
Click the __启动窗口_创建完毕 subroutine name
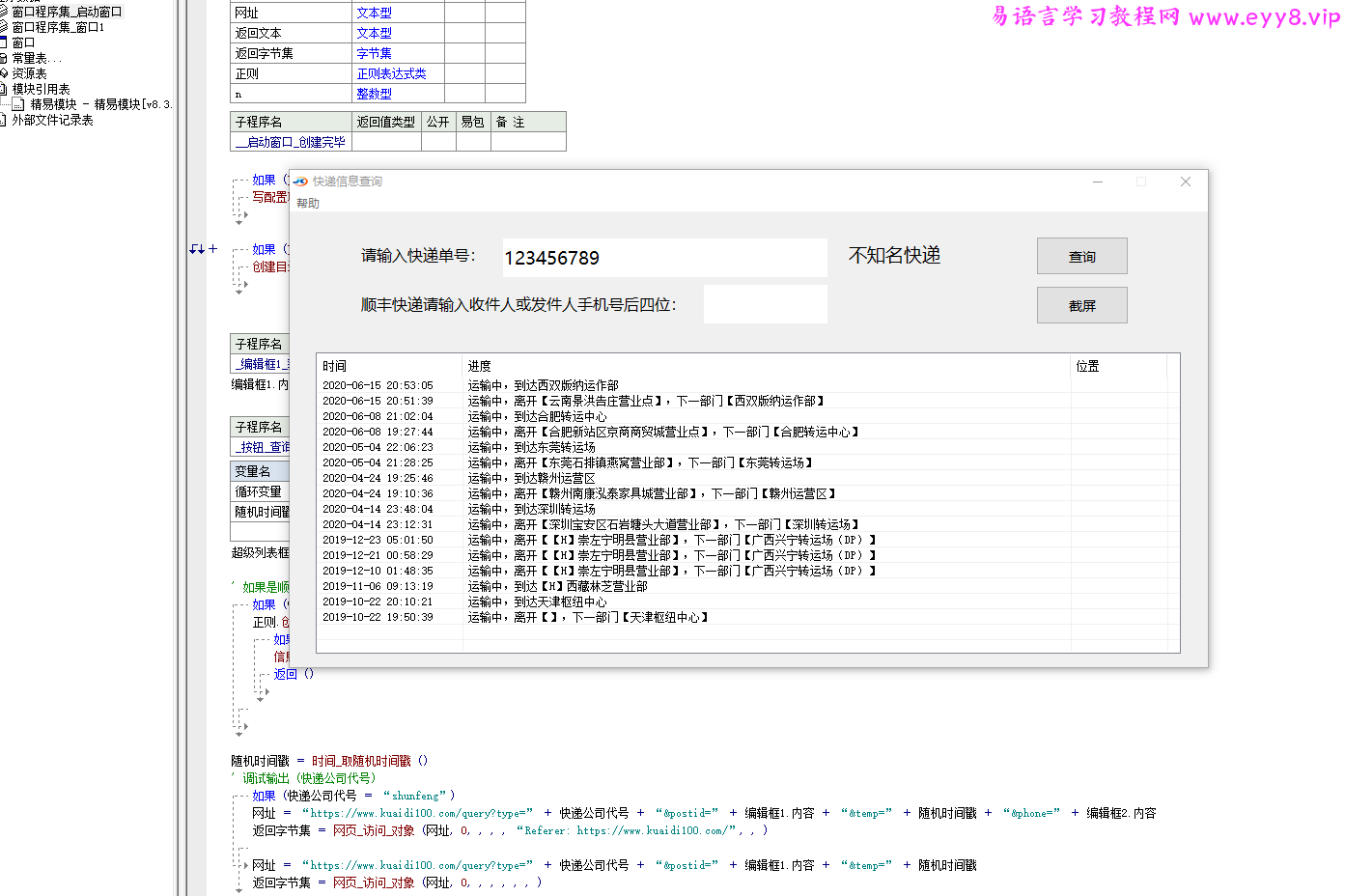pos(291,142)
